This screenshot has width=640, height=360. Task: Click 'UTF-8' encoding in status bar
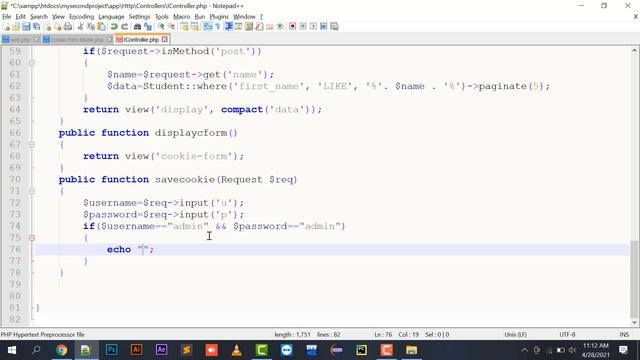coord(567,335)
